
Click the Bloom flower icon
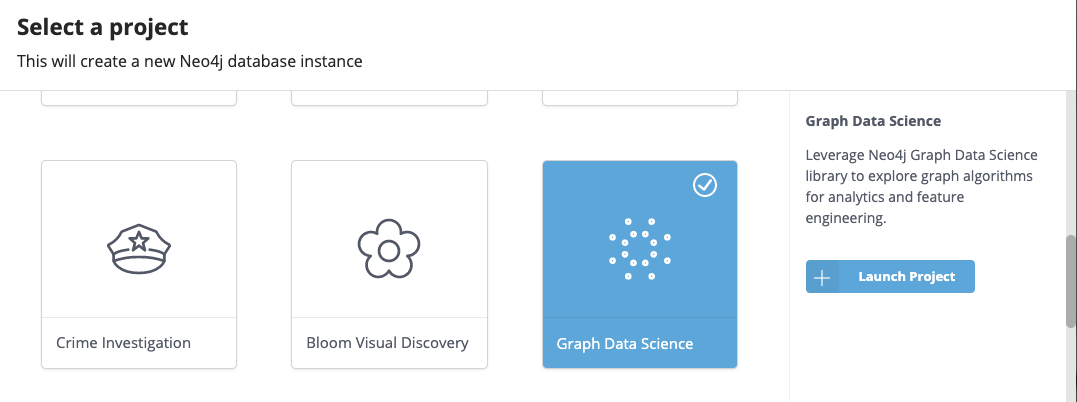point(389,248)
